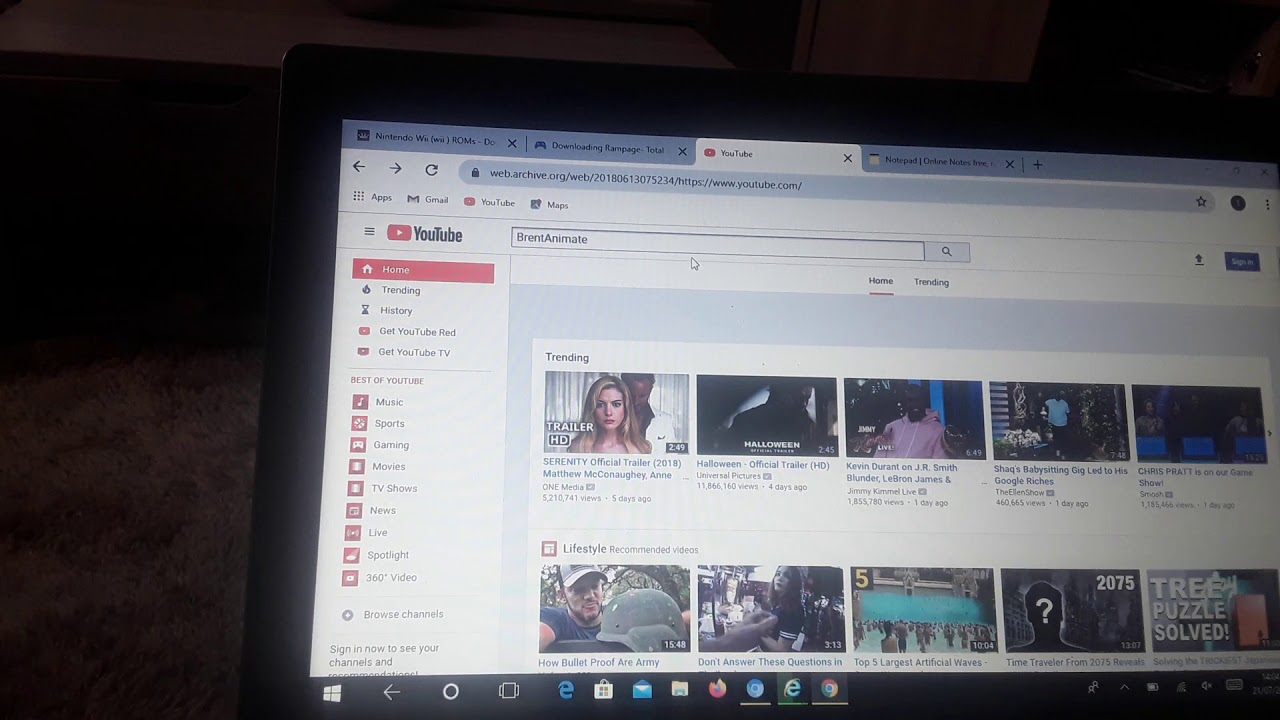The width and height of the screenshot is (1280, 720).
Task: Select Live in Best of YouTube
Action: (x=366, y=533)
